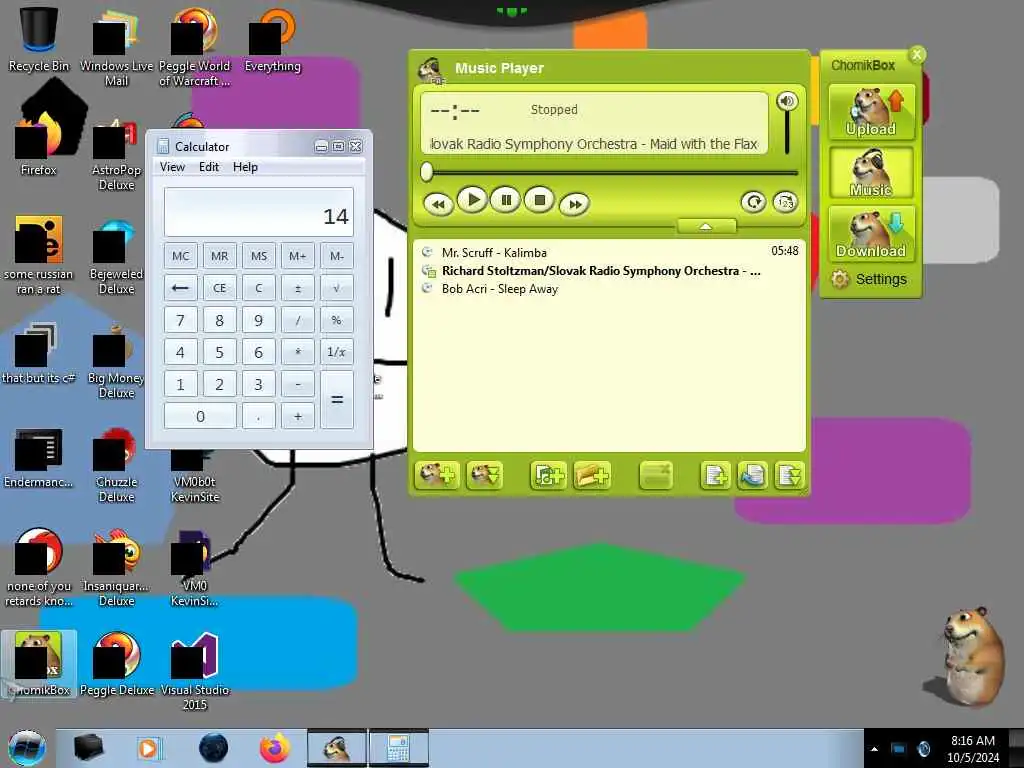Add music files with the note-plus icon
The height and width of the screenshot is (768, 1024).
point(549,475)
